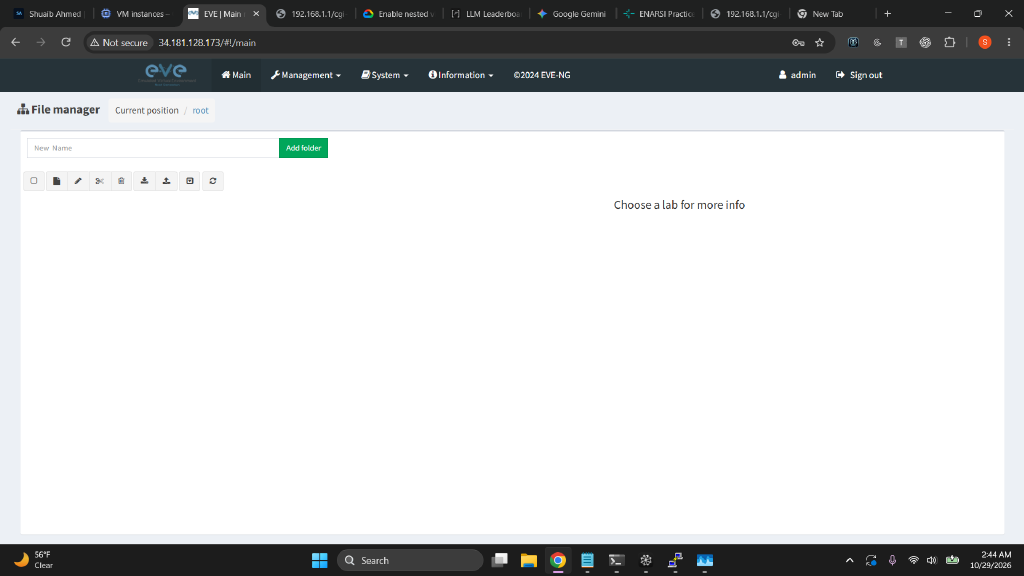The image size is (1024, 576).
Task: Click the speaker volume icon in tray
Action: (x=932, y=560)
